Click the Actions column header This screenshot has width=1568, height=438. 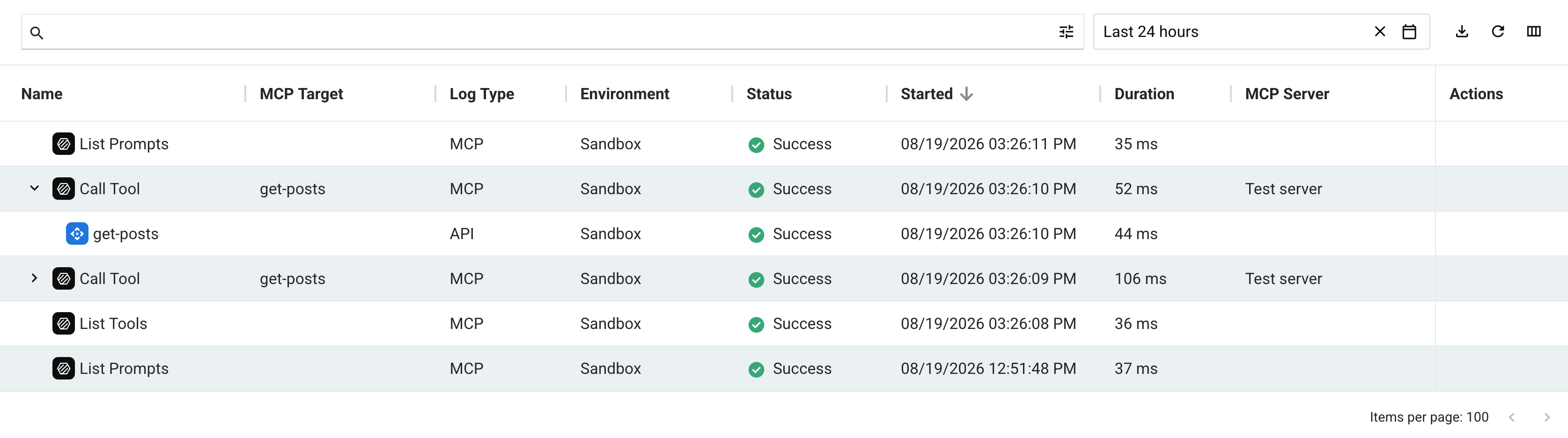click(1476, 95)
